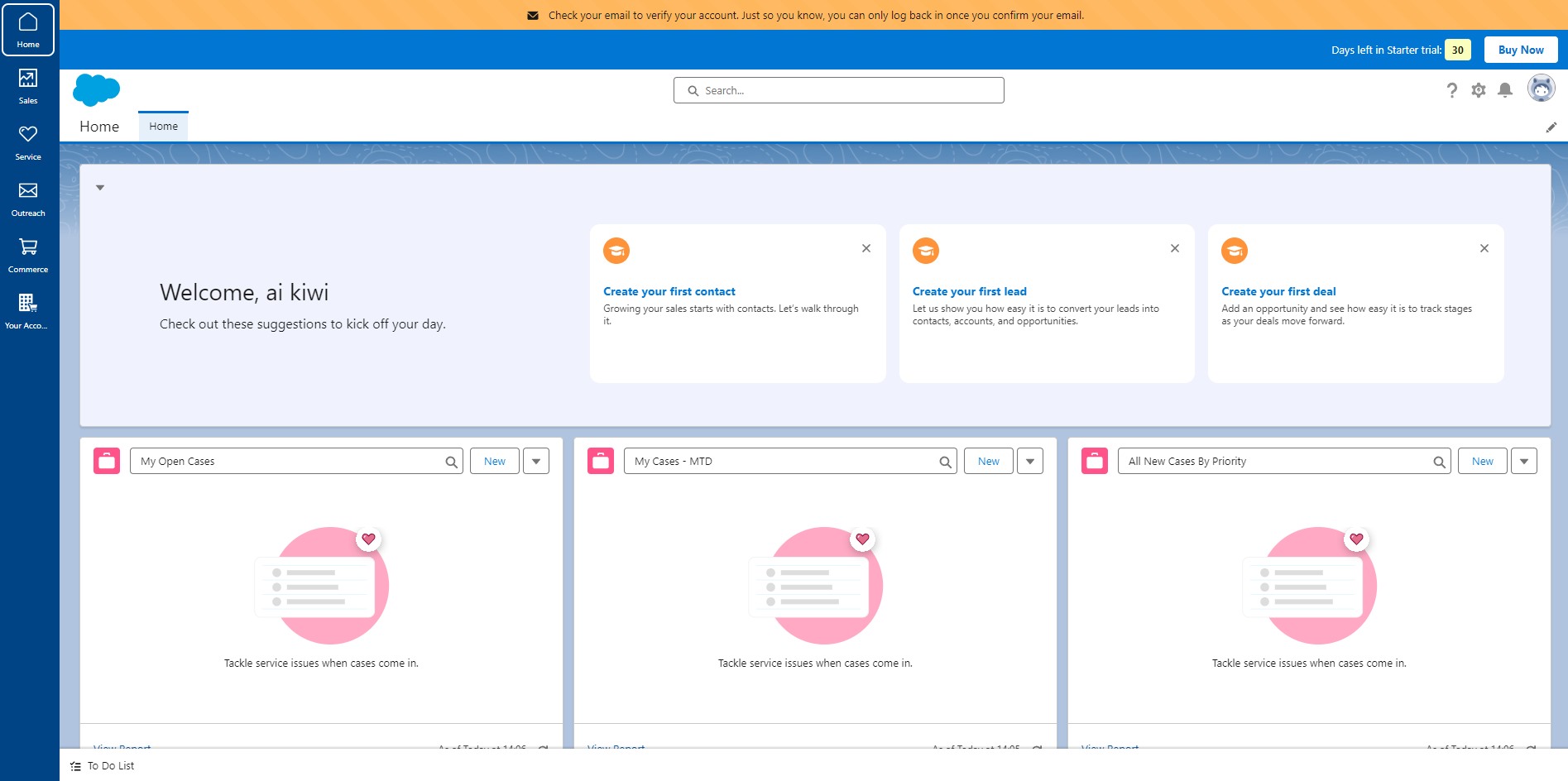Screen dimensions: 1568x781
Task: Open the notifications bell
Action: tap(1505, 90)
